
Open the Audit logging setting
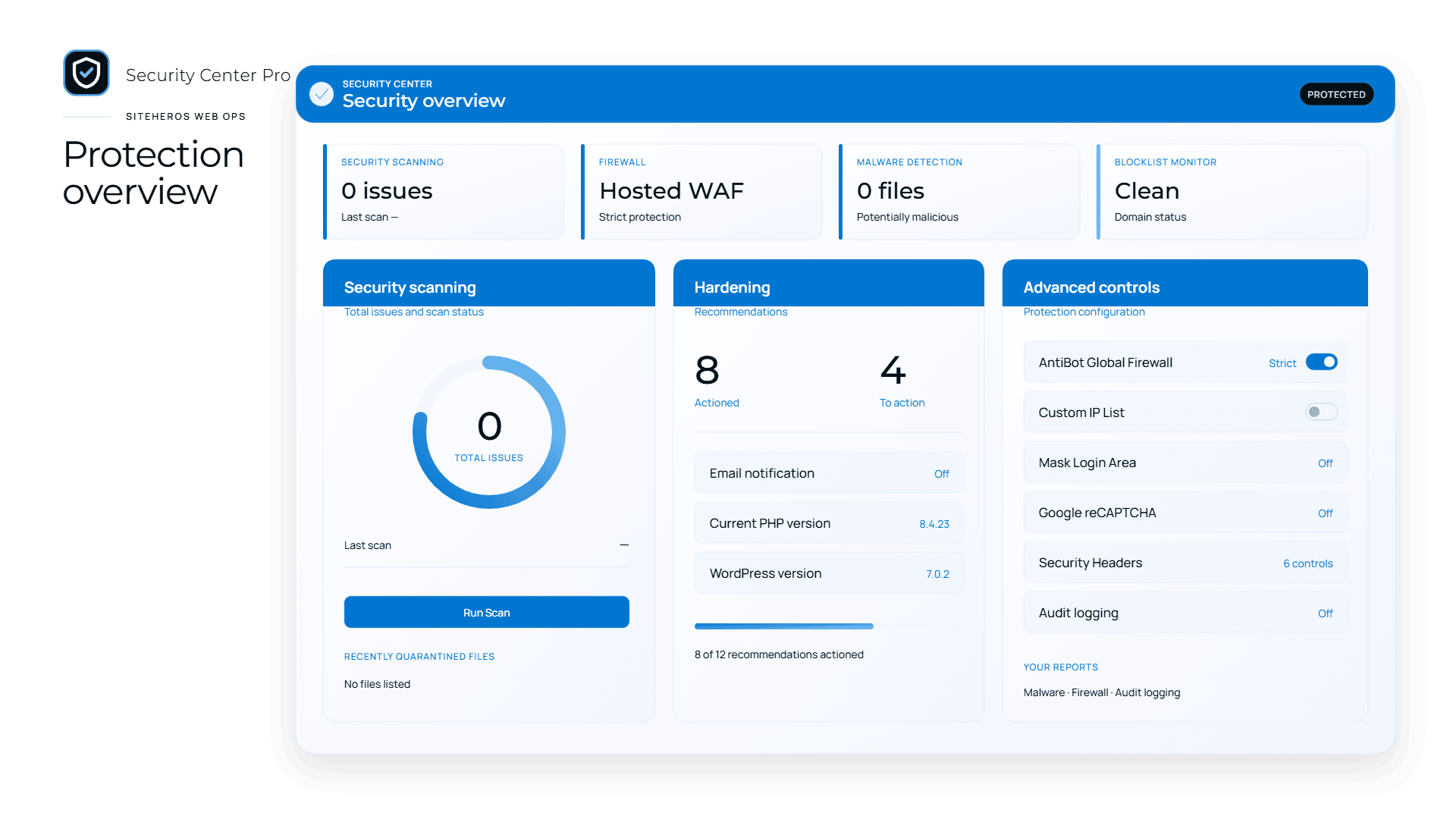(1185, 613)
